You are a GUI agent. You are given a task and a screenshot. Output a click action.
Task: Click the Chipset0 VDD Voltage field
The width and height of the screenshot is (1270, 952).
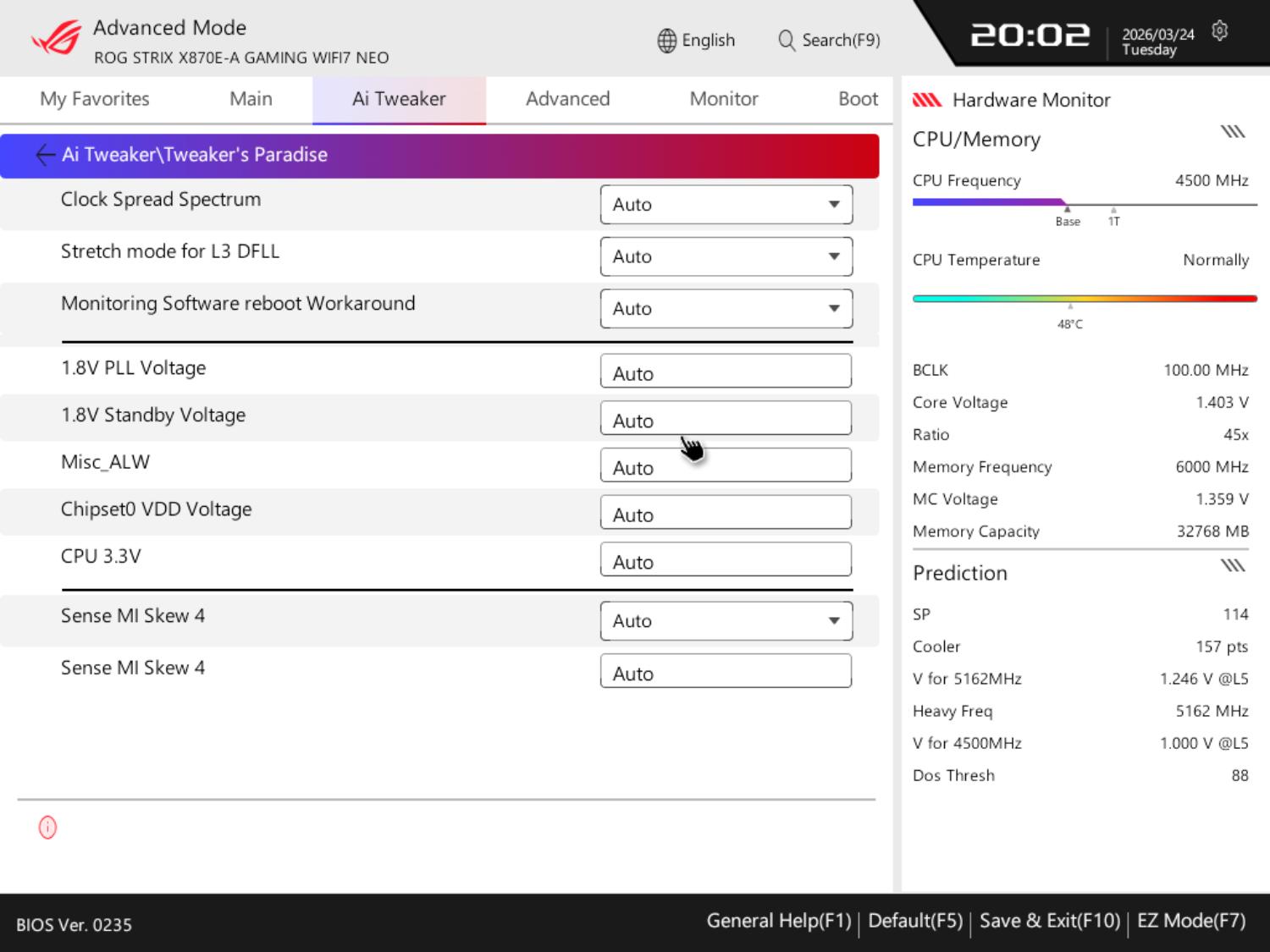(x=726, y=513)
